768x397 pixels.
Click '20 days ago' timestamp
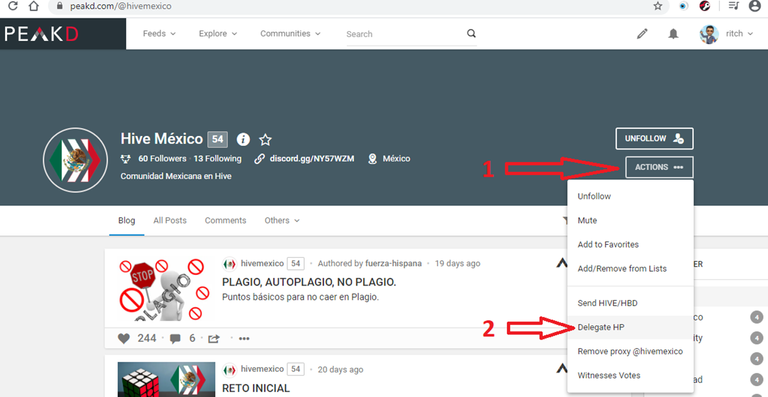pos(340,370)
